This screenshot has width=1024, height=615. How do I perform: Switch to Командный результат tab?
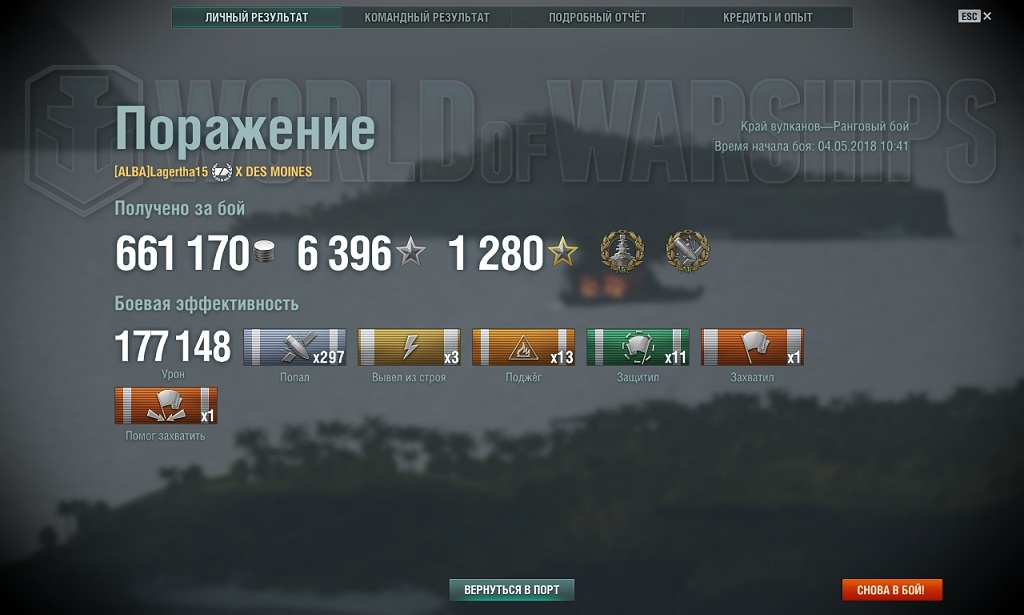426,18
